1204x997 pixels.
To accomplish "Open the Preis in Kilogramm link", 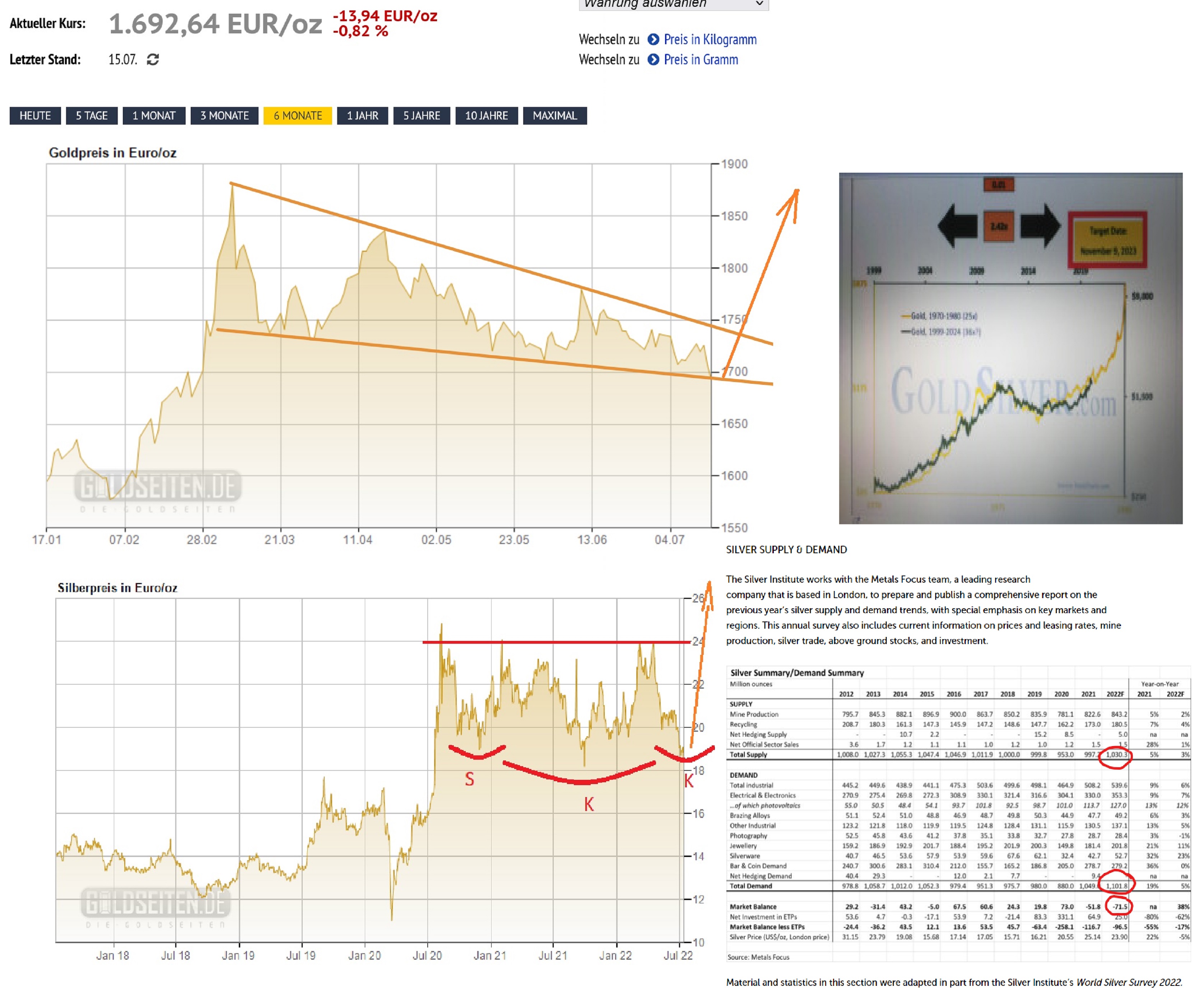I will click(x=710, y=39).
